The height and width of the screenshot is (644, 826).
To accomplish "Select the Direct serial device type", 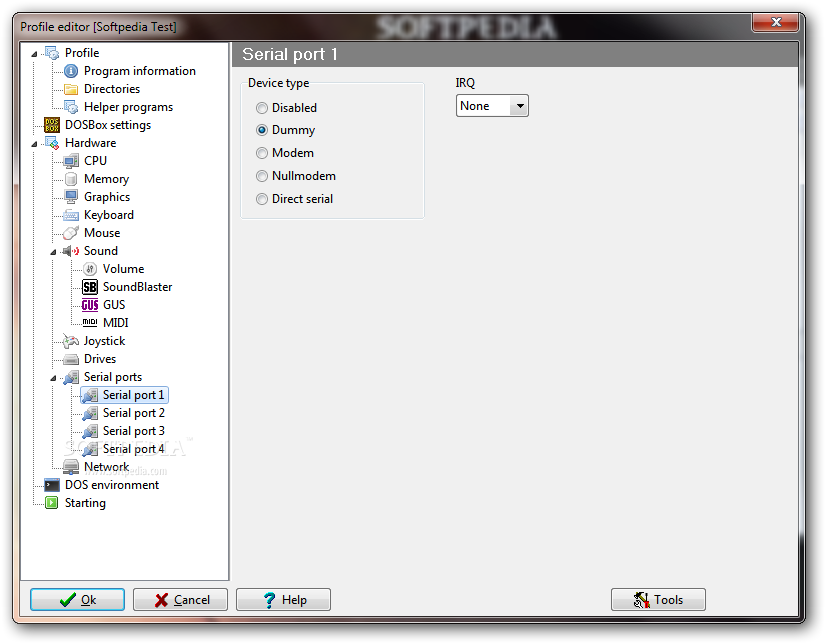I will (x=262, y=199).
